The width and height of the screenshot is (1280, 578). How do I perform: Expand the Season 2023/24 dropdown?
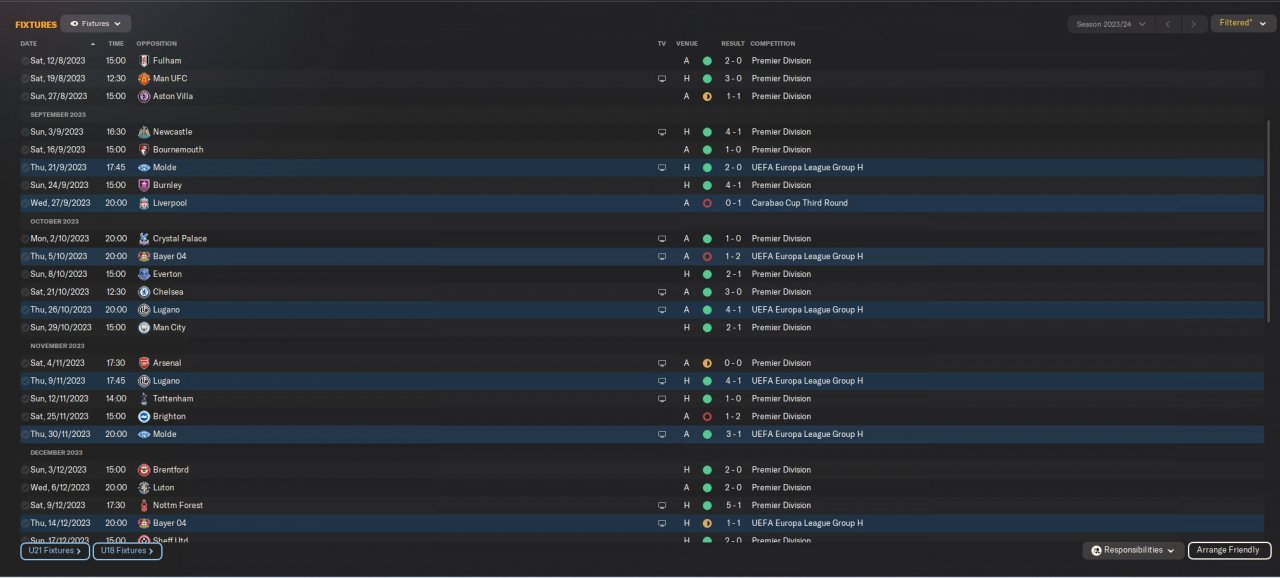pyautogui.click(x=1111, y=24)
